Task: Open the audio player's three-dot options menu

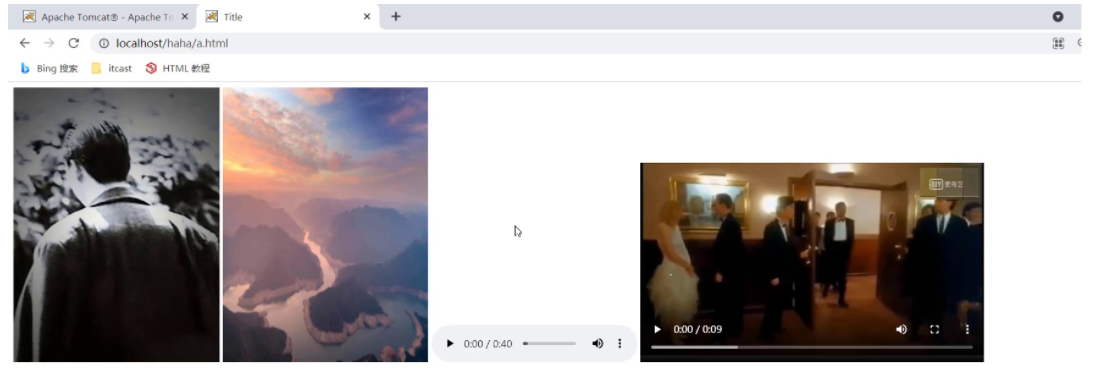Action: (619, 344)
